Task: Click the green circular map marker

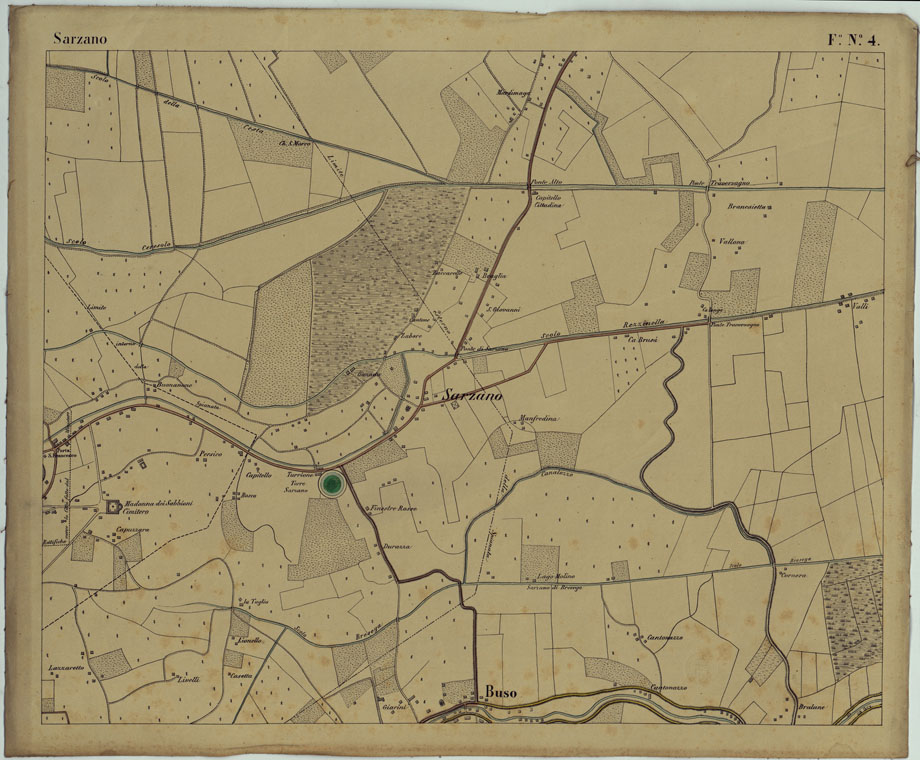Action: [x=334, y=485]
